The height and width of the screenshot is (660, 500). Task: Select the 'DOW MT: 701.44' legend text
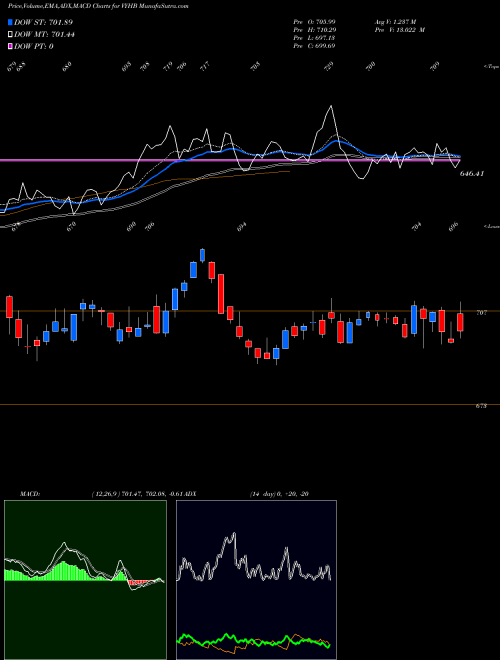pyautogui.click(x=44, y=35)
